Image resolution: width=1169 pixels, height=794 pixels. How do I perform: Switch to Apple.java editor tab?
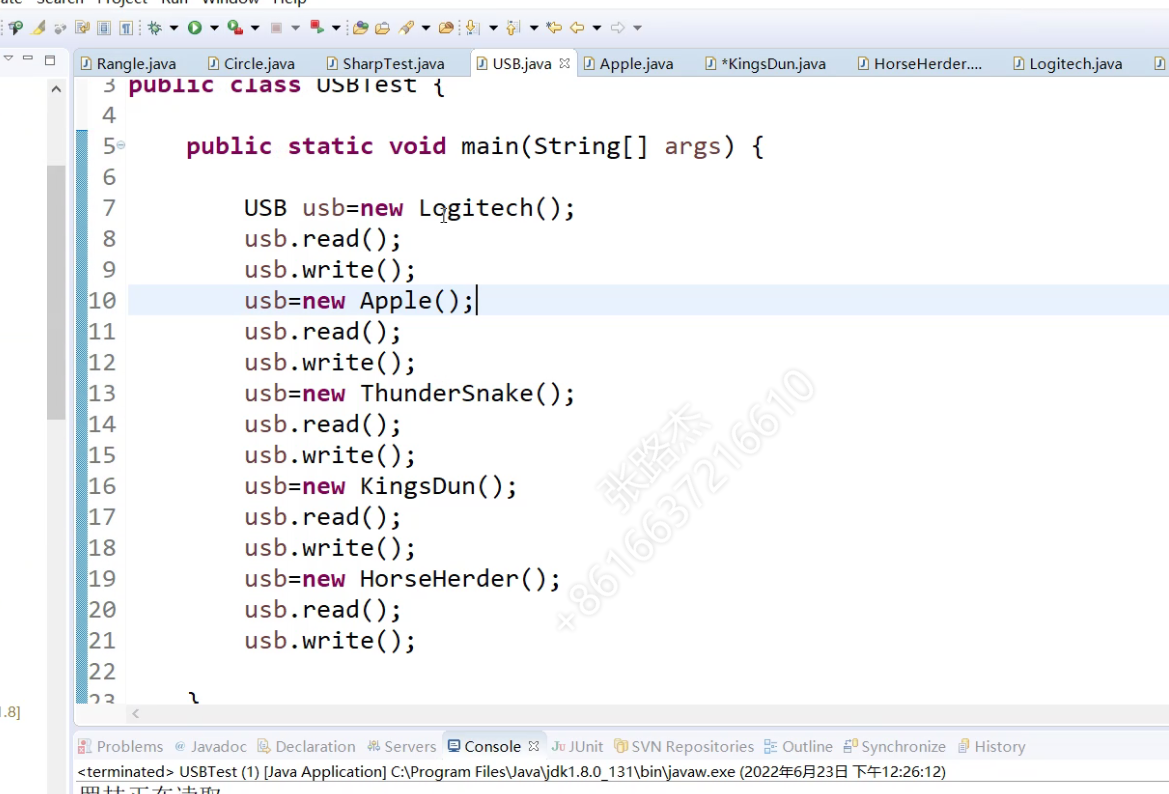click(628, 63)
